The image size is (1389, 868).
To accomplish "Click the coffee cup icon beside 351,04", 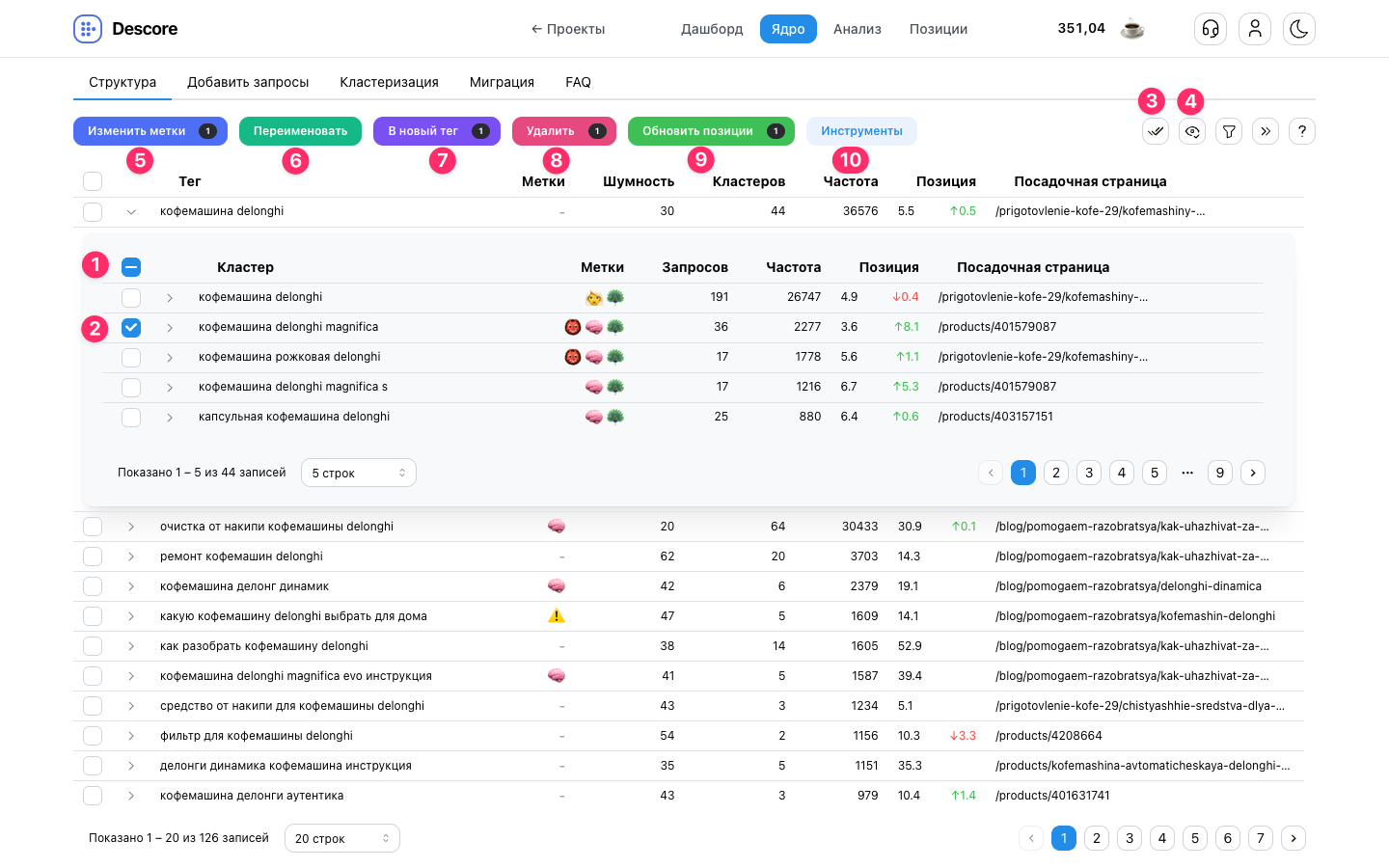I will click(x=1132, y=29).
